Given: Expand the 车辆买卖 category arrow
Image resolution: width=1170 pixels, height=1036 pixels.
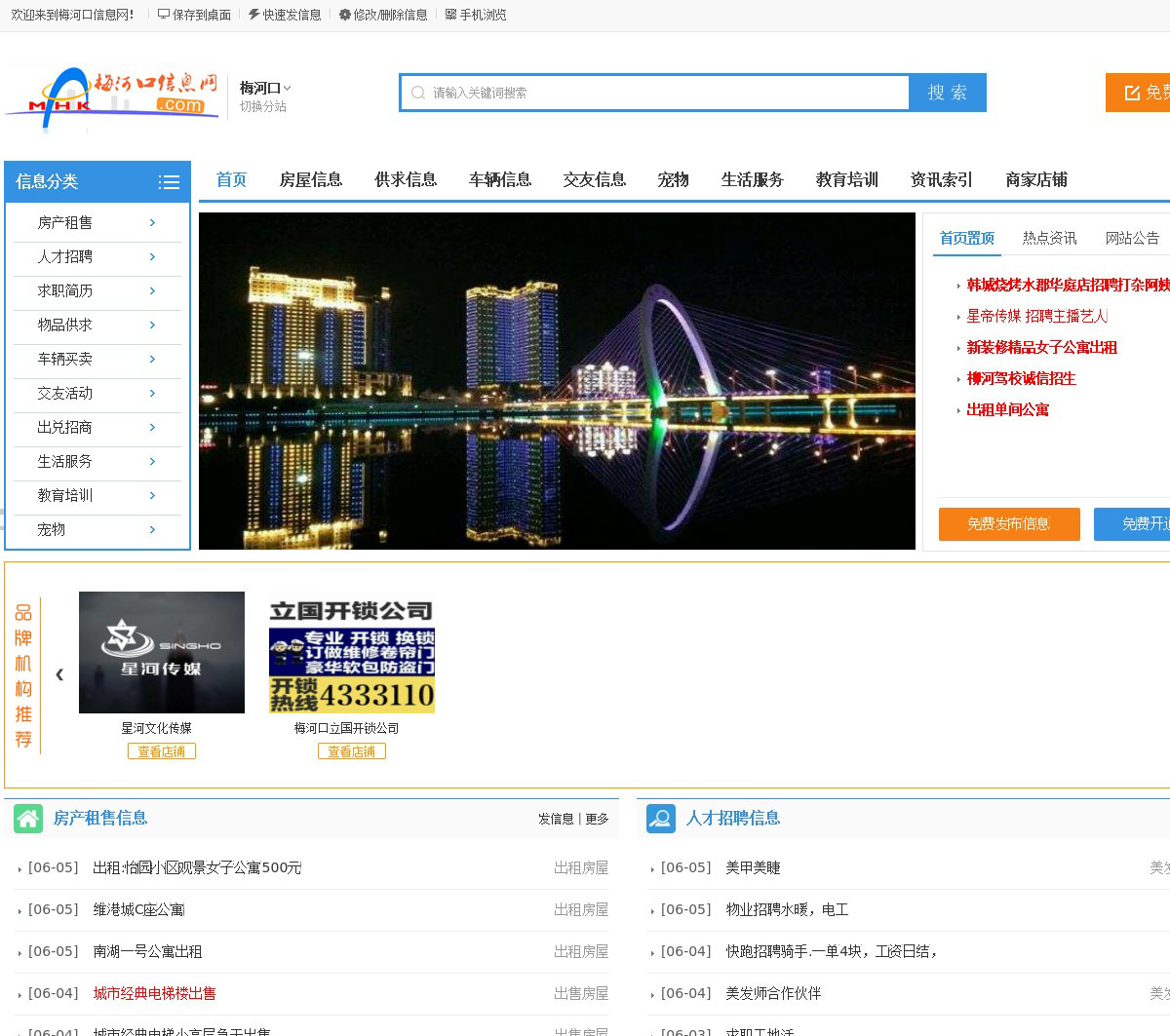Looking at the screenshot, I should [x=152, y=359].
